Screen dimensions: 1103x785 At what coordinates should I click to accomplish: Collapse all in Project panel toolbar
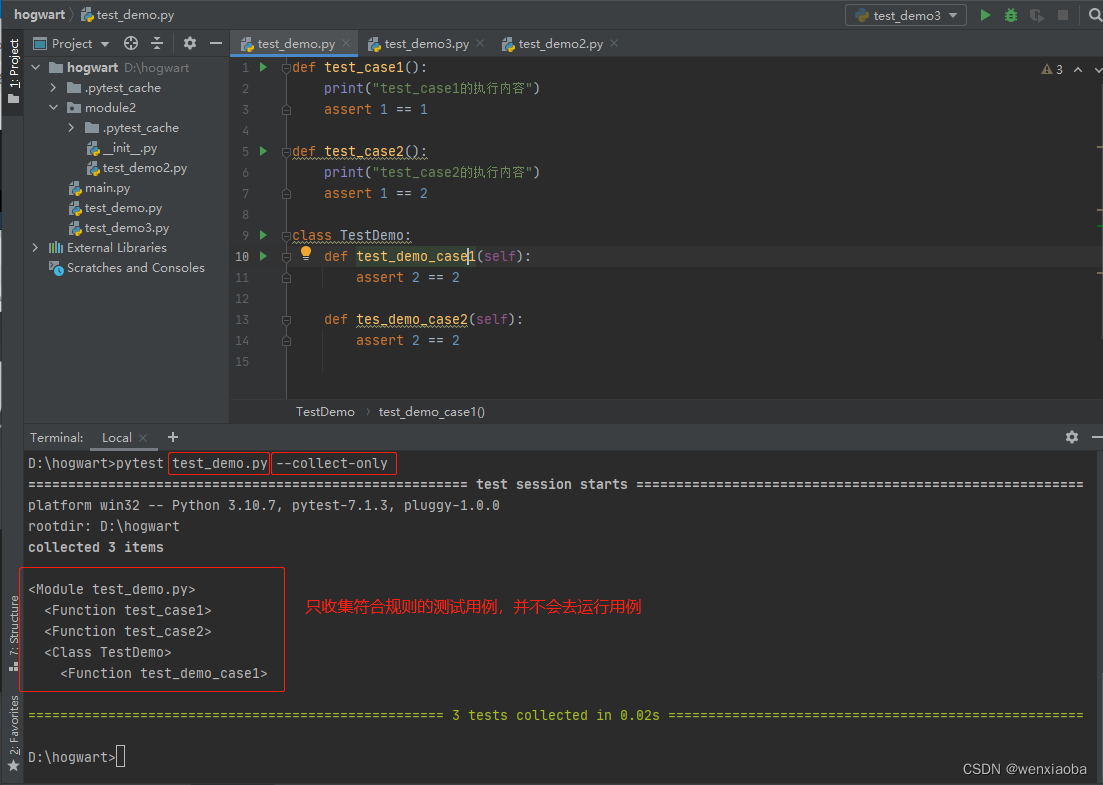coord(157,43)
